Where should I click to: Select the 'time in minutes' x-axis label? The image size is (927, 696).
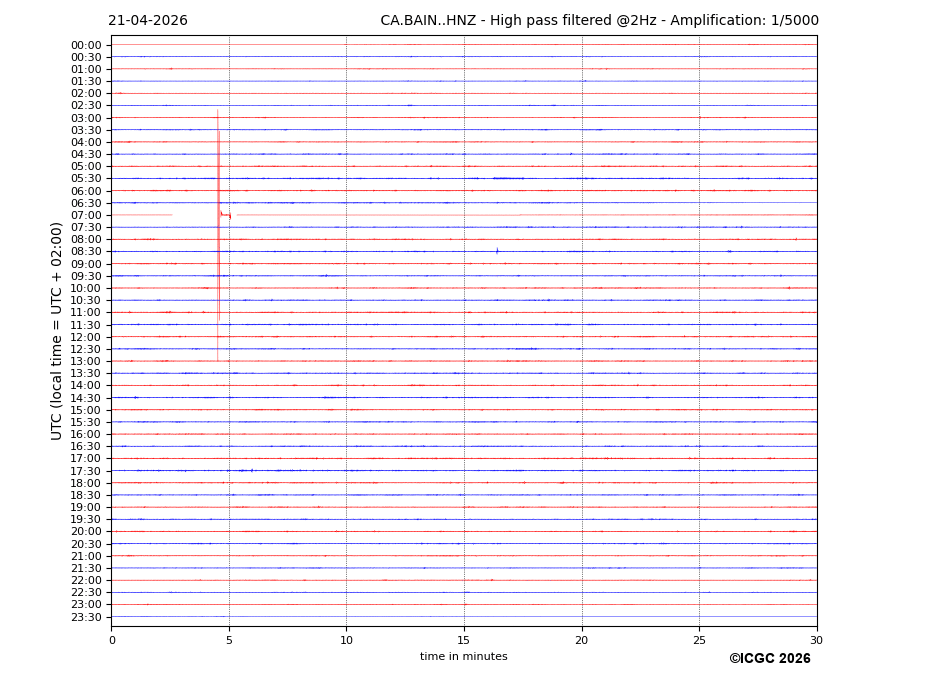[x=463, y=657]
